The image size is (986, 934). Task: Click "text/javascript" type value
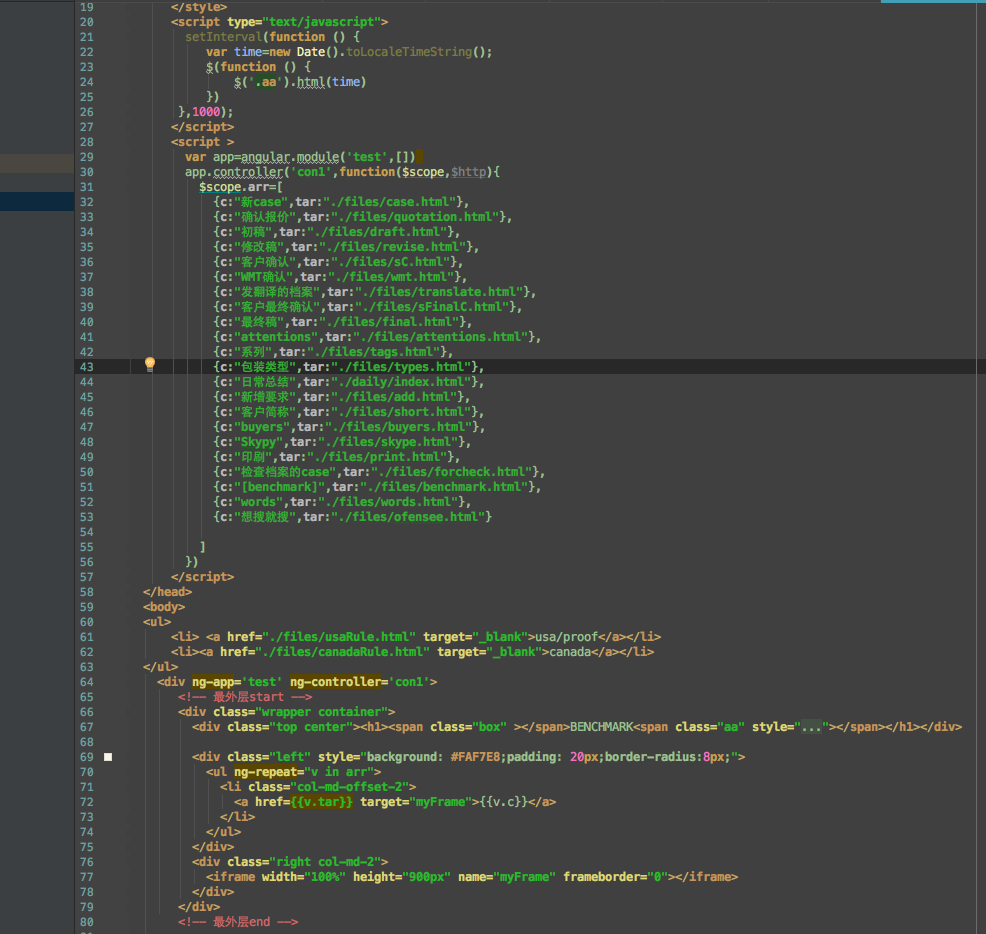click(321, 22)
